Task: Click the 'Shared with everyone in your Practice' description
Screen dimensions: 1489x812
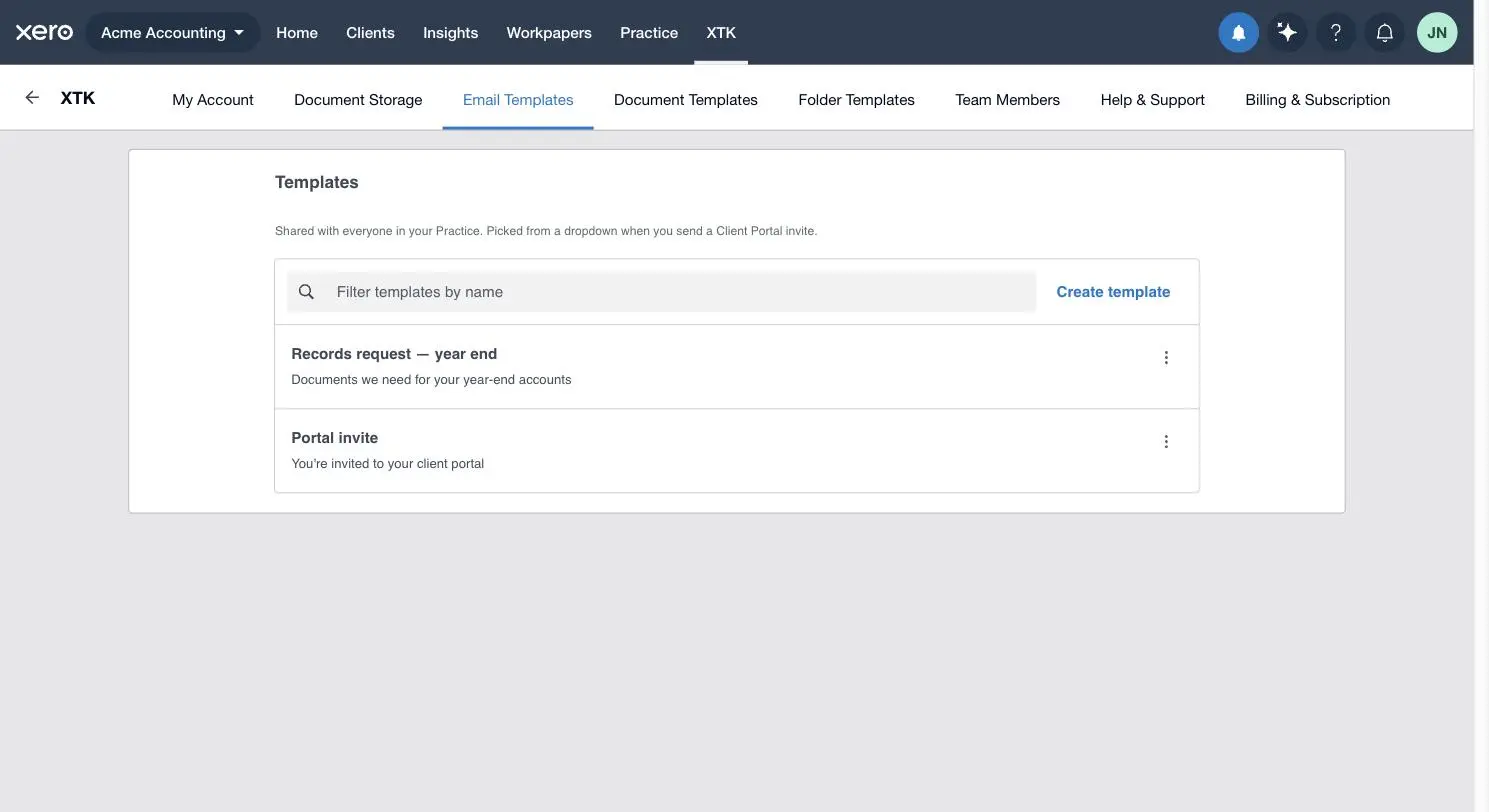Action: (x=546, y=231)
